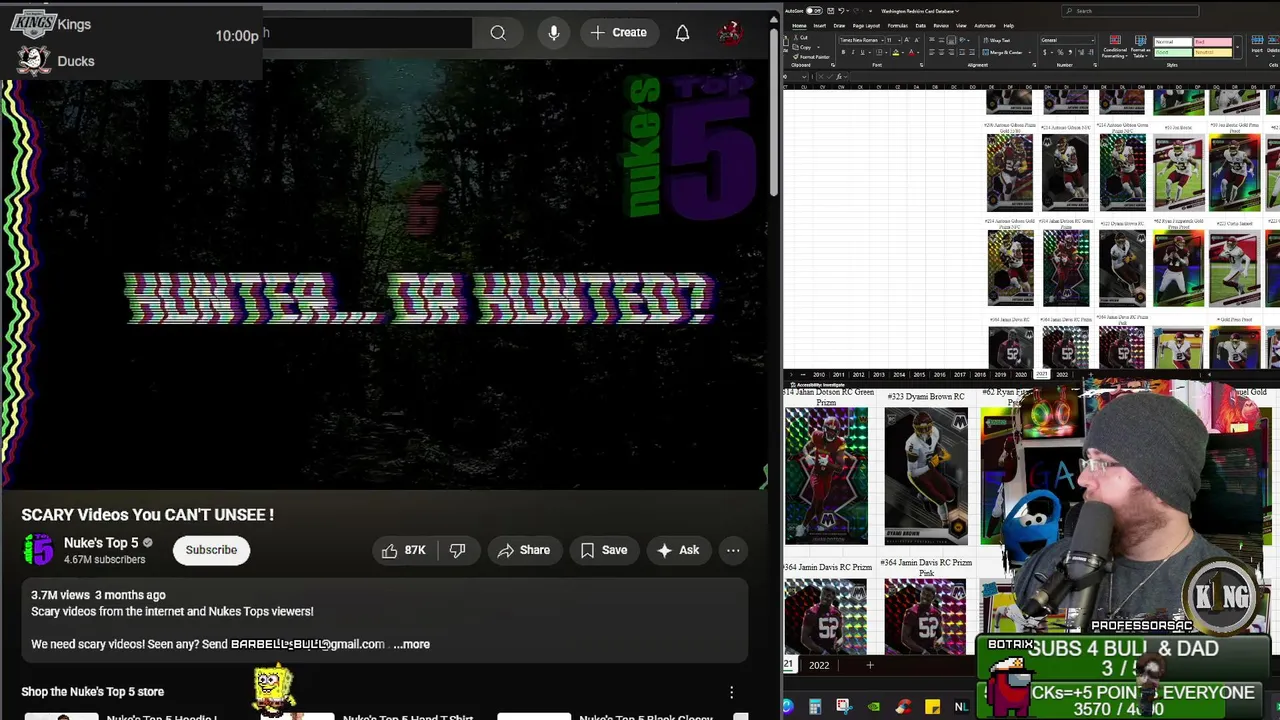Open the Data tab in Excel
Screen dimensions: 1280x720
920,26
